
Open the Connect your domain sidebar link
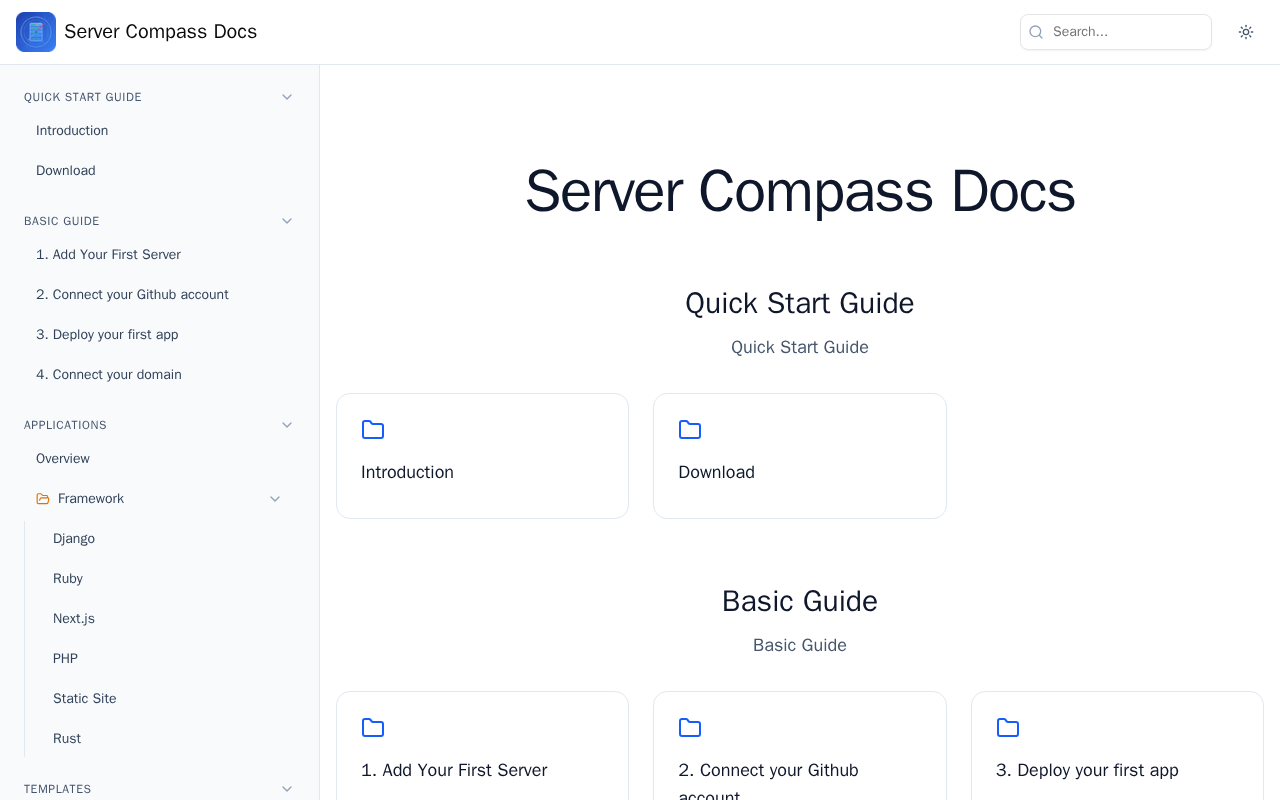(109, 375)
